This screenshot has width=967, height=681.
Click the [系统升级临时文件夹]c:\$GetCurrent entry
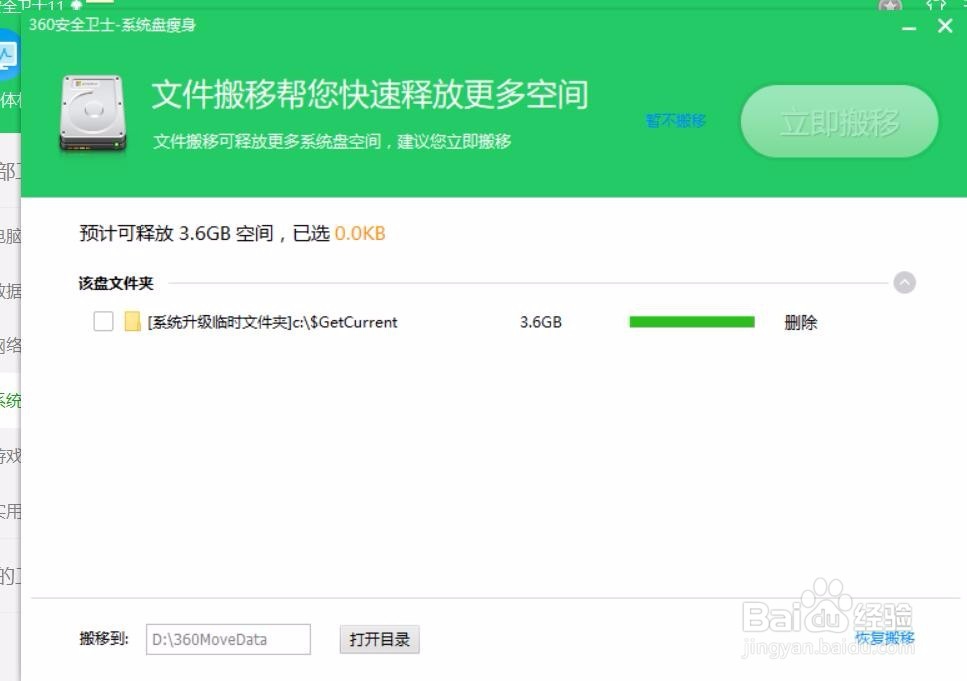(x=273, y=322)
